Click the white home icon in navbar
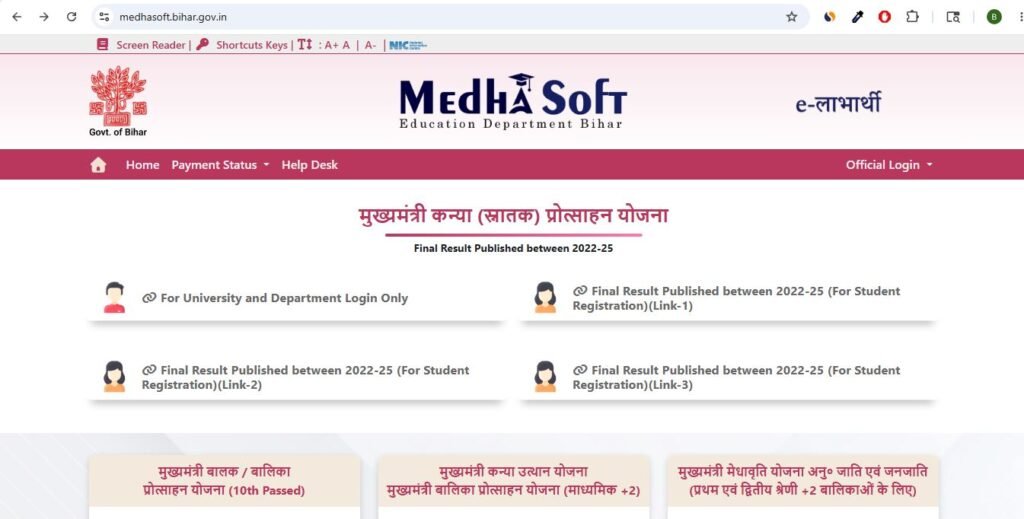 (x=98, y=165)
